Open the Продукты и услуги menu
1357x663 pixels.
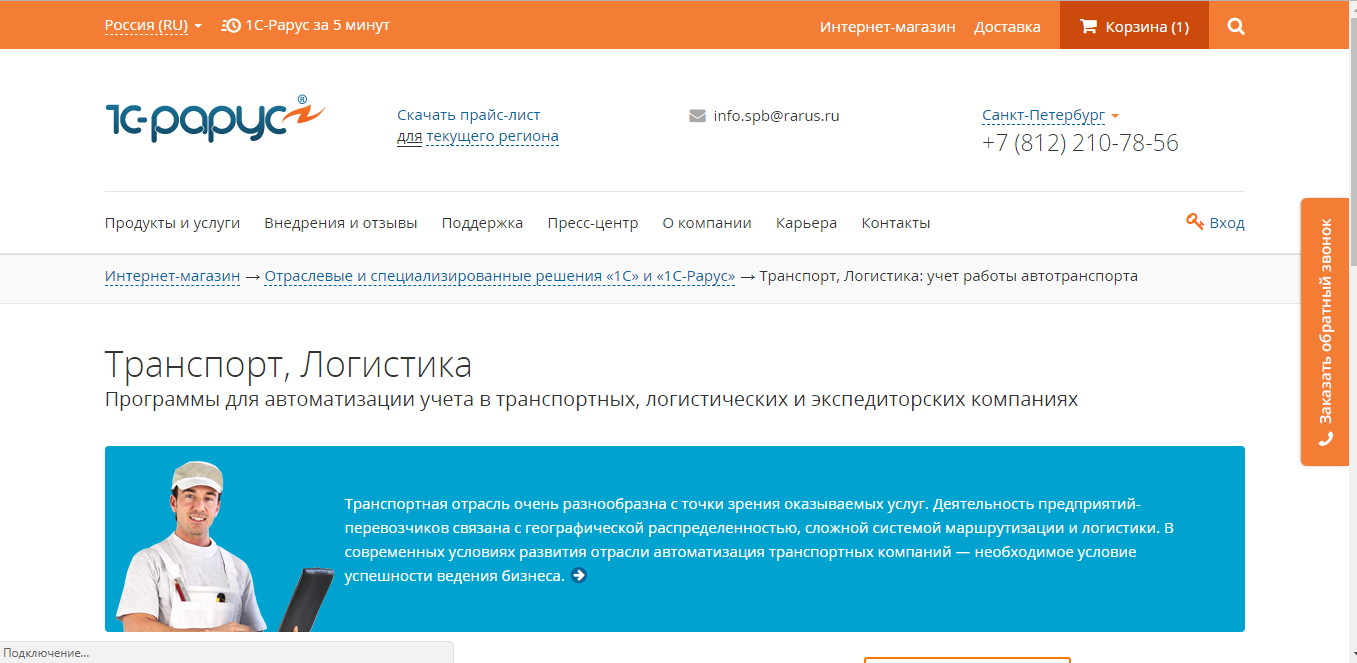[173, 222]
